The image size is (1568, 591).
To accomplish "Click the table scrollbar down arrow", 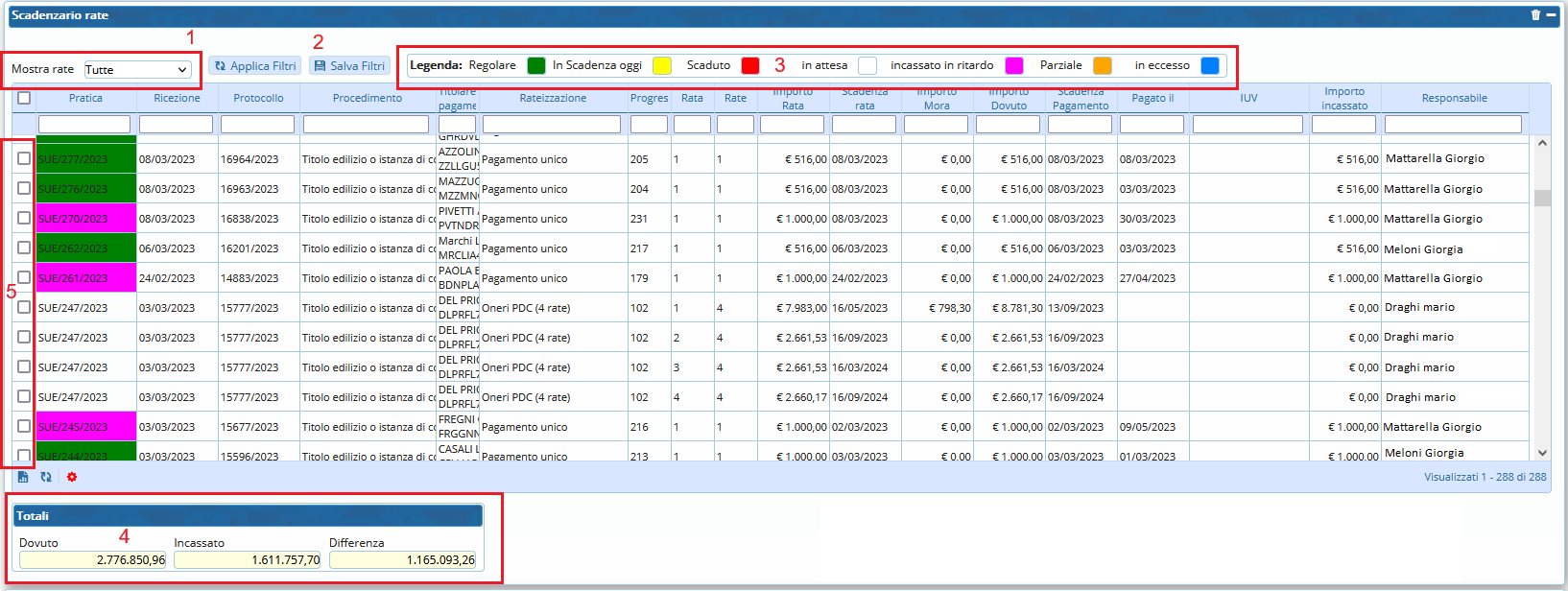I will pyautogui.click(x=1542, y=453).
